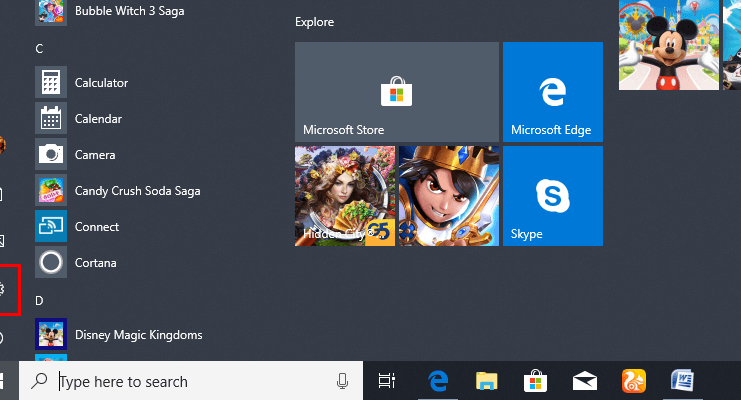Open Word from the taskbar
The image size is (741, 400).
click(x=682, y=381)
